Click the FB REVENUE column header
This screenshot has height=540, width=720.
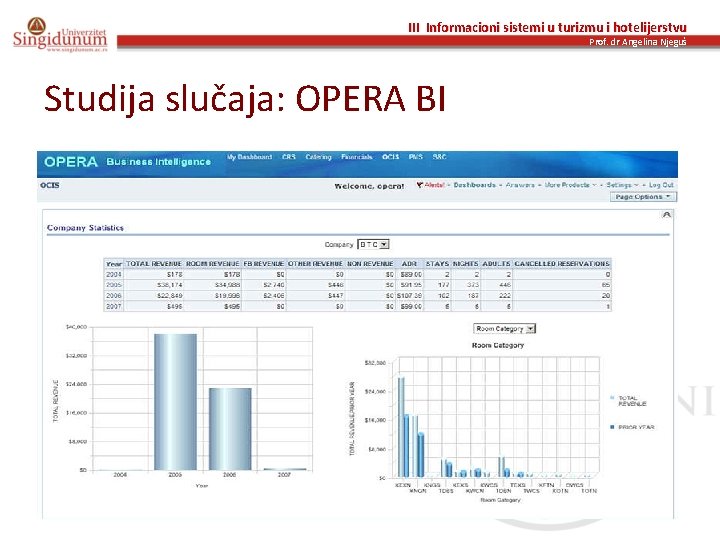click(263, 264)
